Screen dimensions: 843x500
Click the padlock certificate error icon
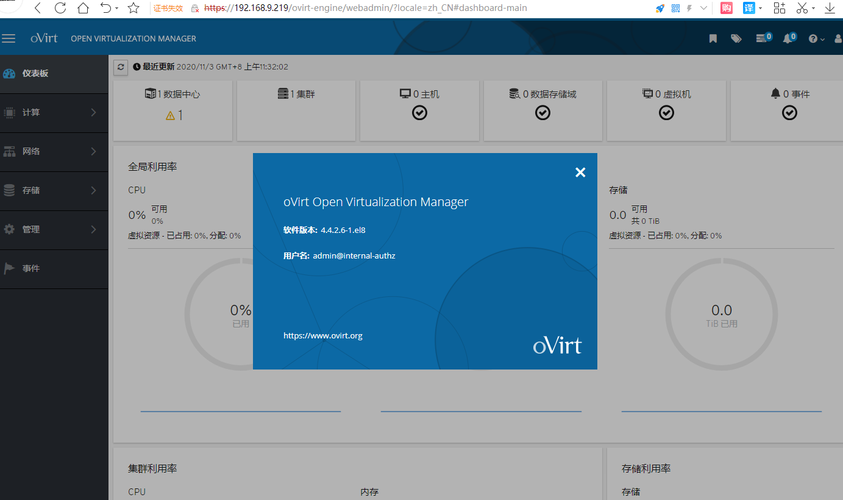pos(195,8)
